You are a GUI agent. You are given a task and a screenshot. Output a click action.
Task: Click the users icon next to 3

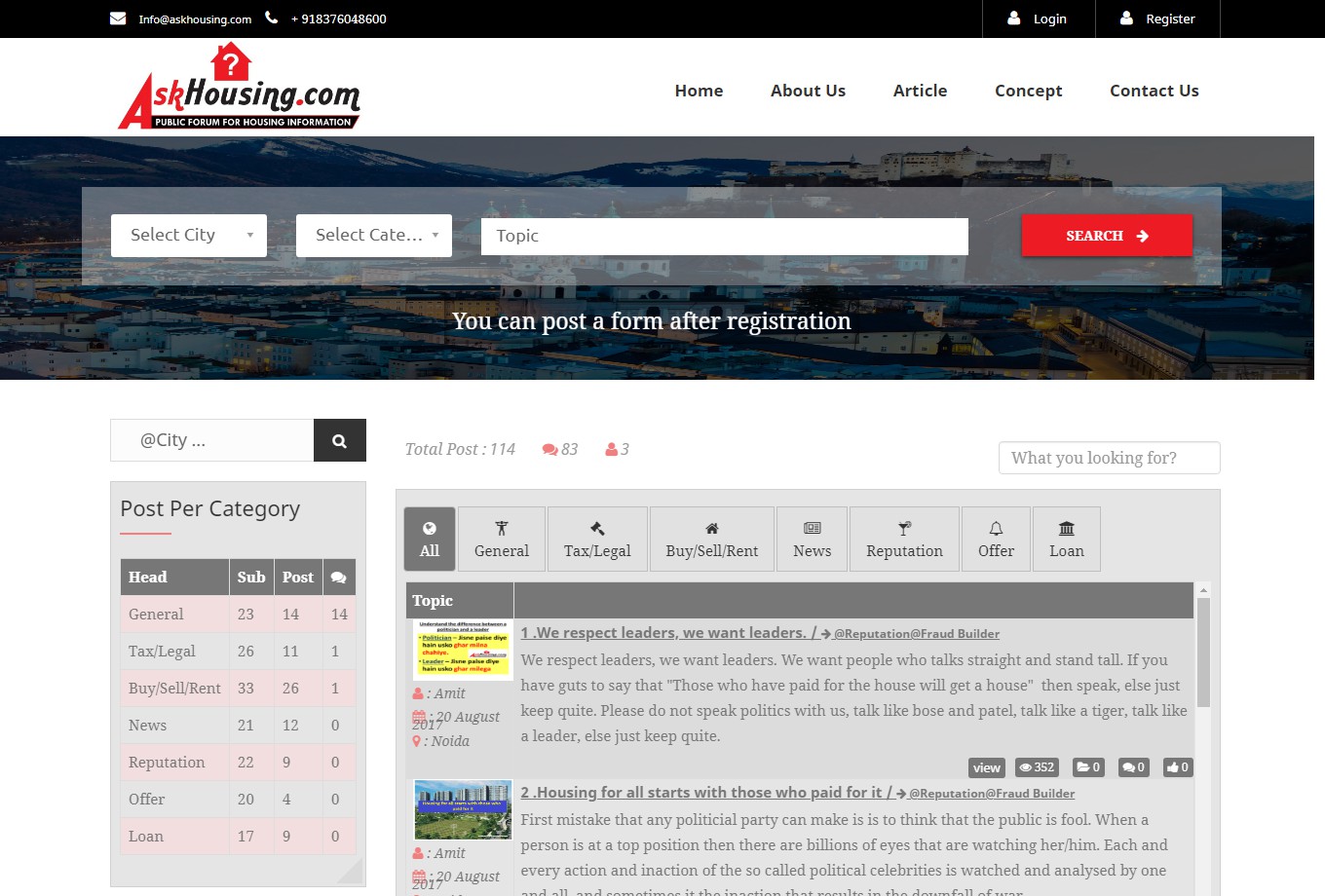coord(611,449)
